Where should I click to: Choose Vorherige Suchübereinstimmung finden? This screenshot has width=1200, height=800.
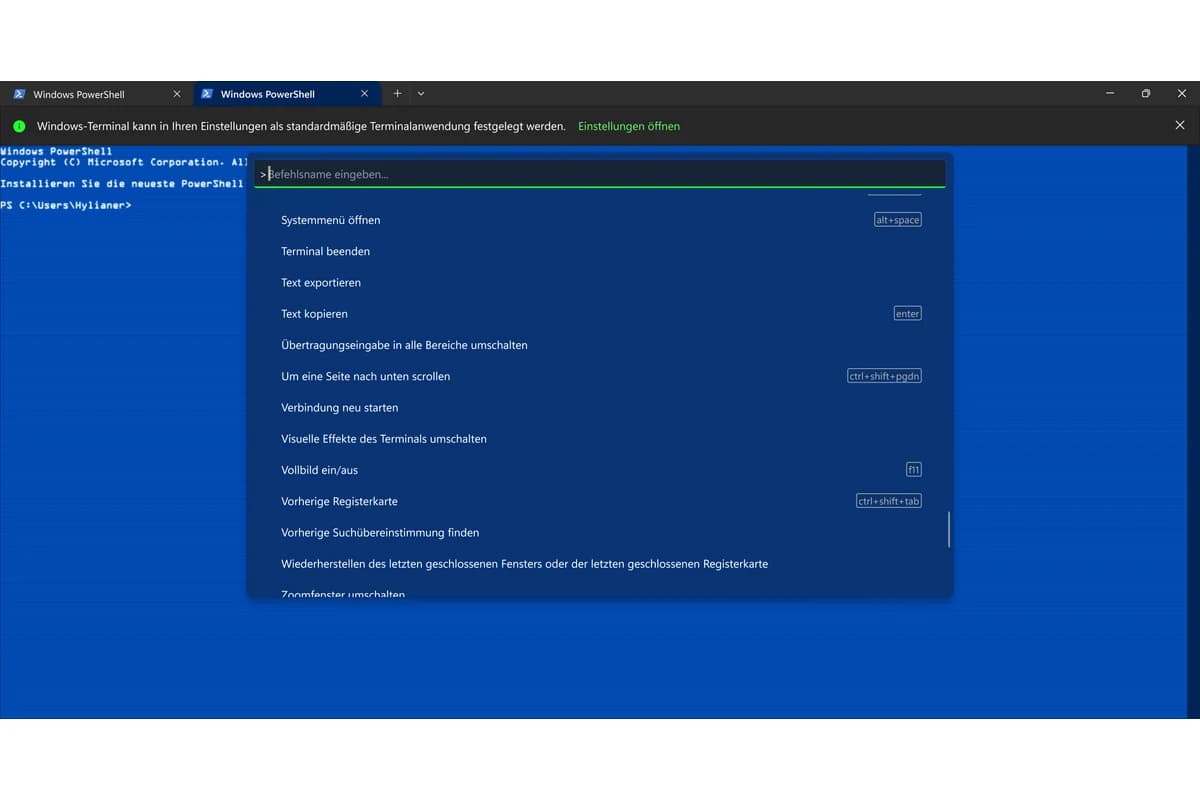pyautogui.click(x=600, y=532)
